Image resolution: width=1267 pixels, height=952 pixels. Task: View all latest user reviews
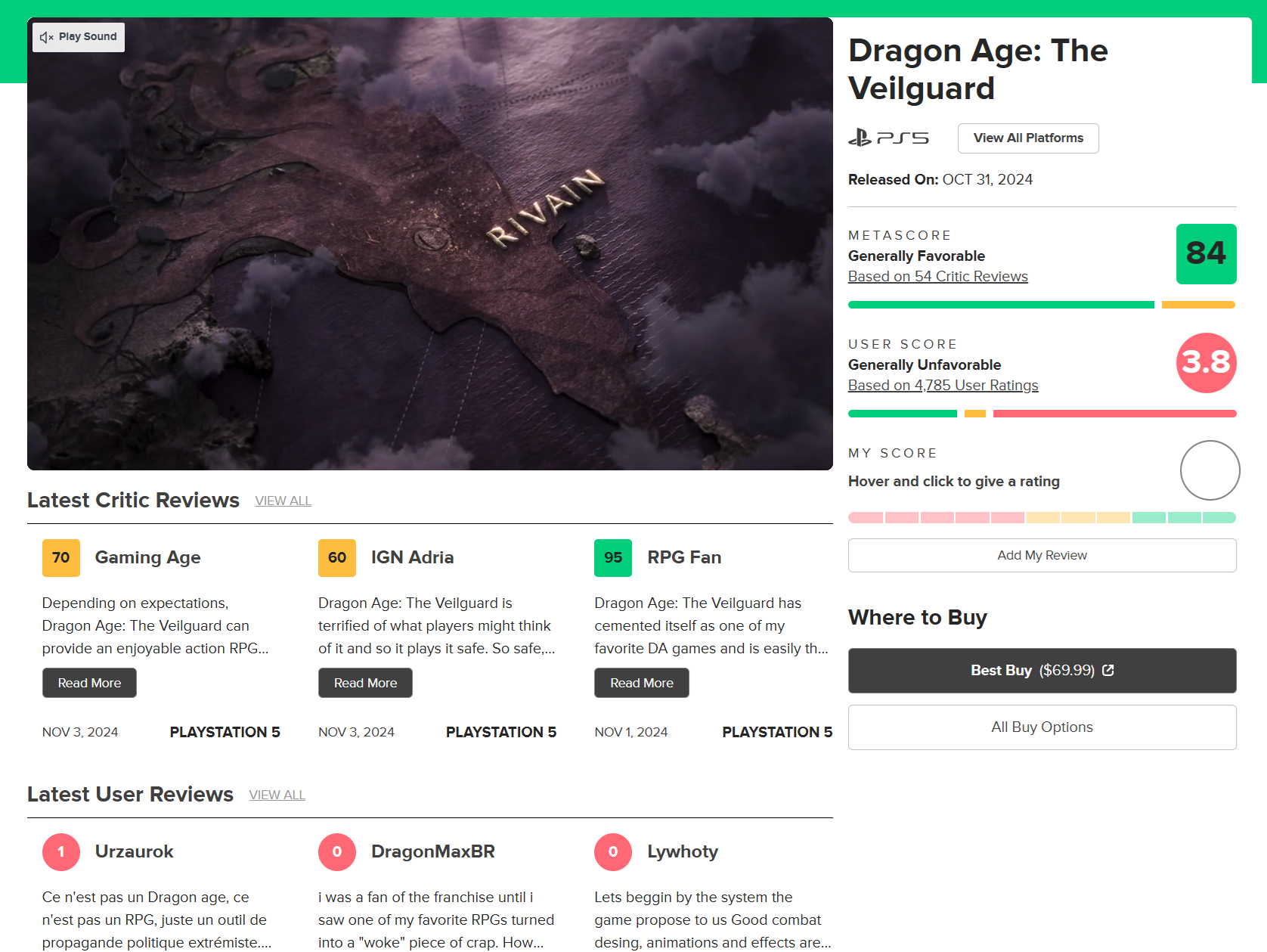(x=277, y=795)
